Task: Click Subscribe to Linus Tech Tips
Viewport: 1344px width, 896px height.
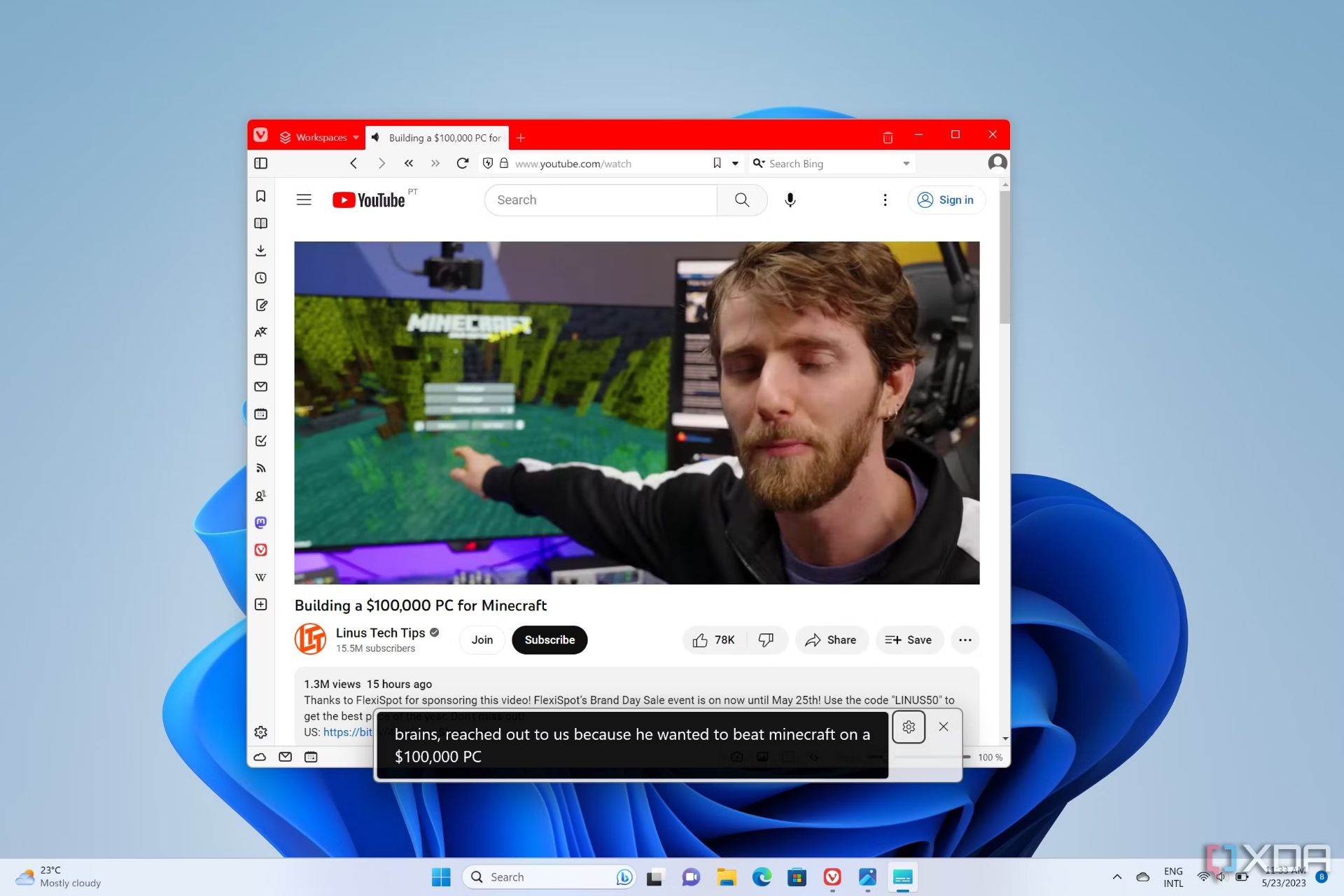Action: [x=549, y=639]
